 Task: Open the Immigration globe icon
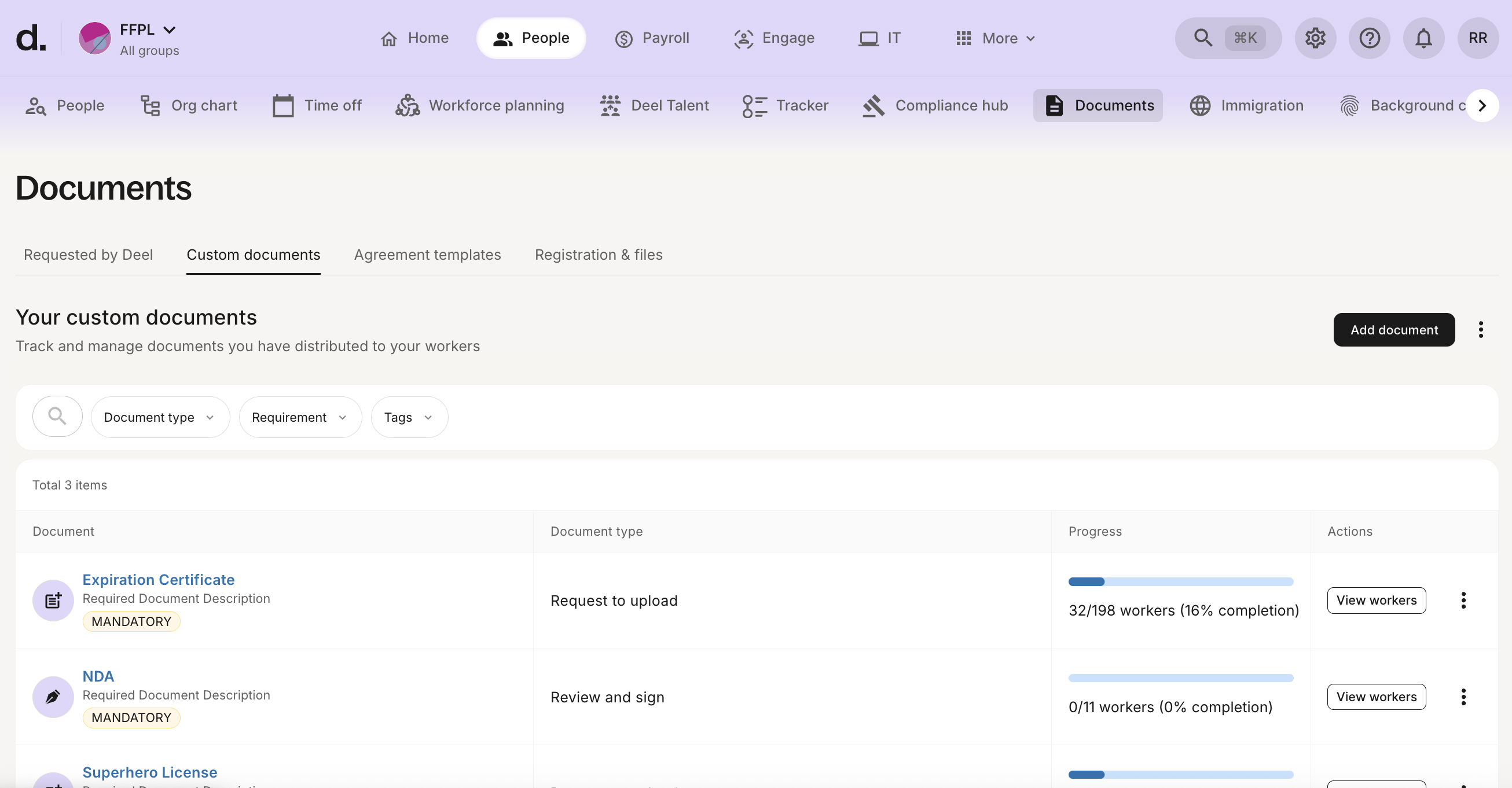[1200, 106]
